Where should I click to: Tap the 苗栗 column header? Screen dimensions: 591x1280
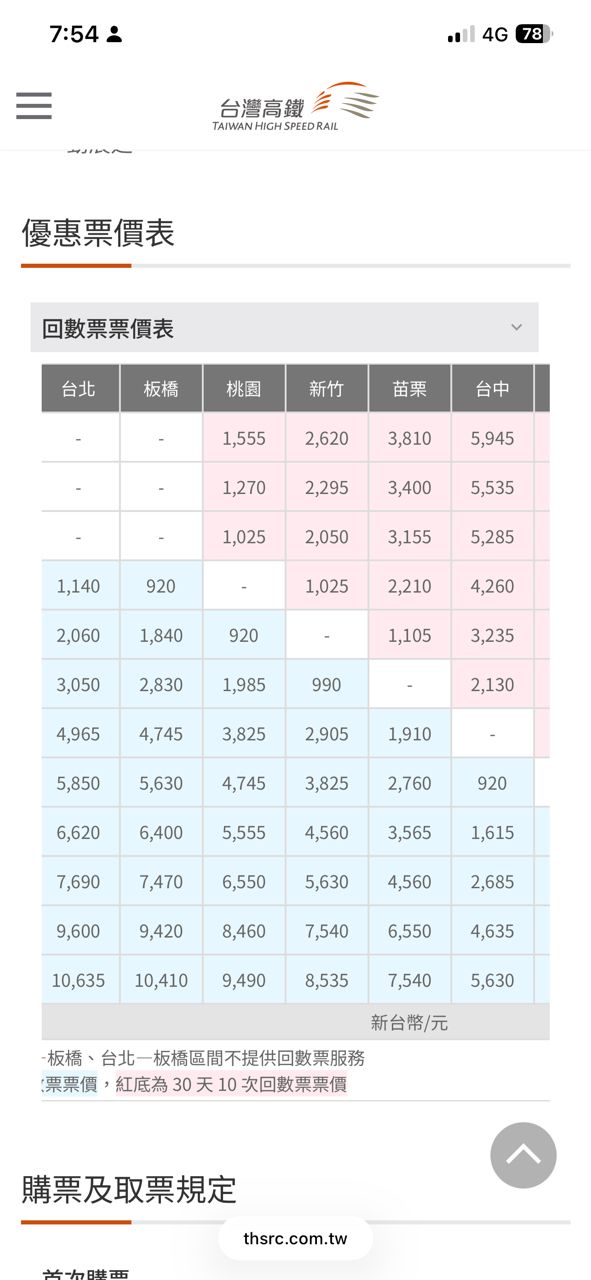[x=410, y=389]
